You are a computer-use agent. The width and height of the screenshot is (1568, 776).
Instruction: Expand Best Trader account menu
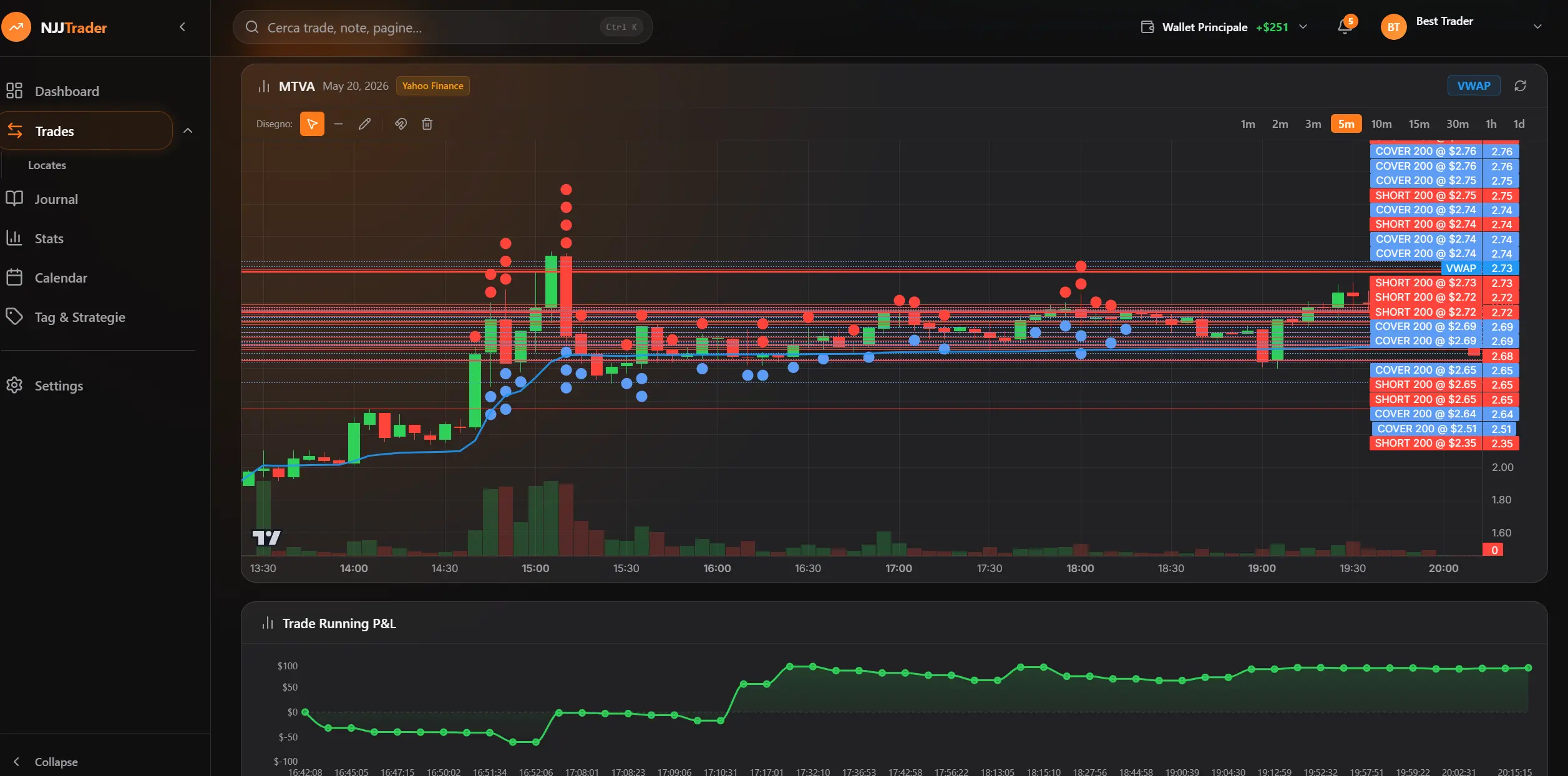click(1537, 27)
